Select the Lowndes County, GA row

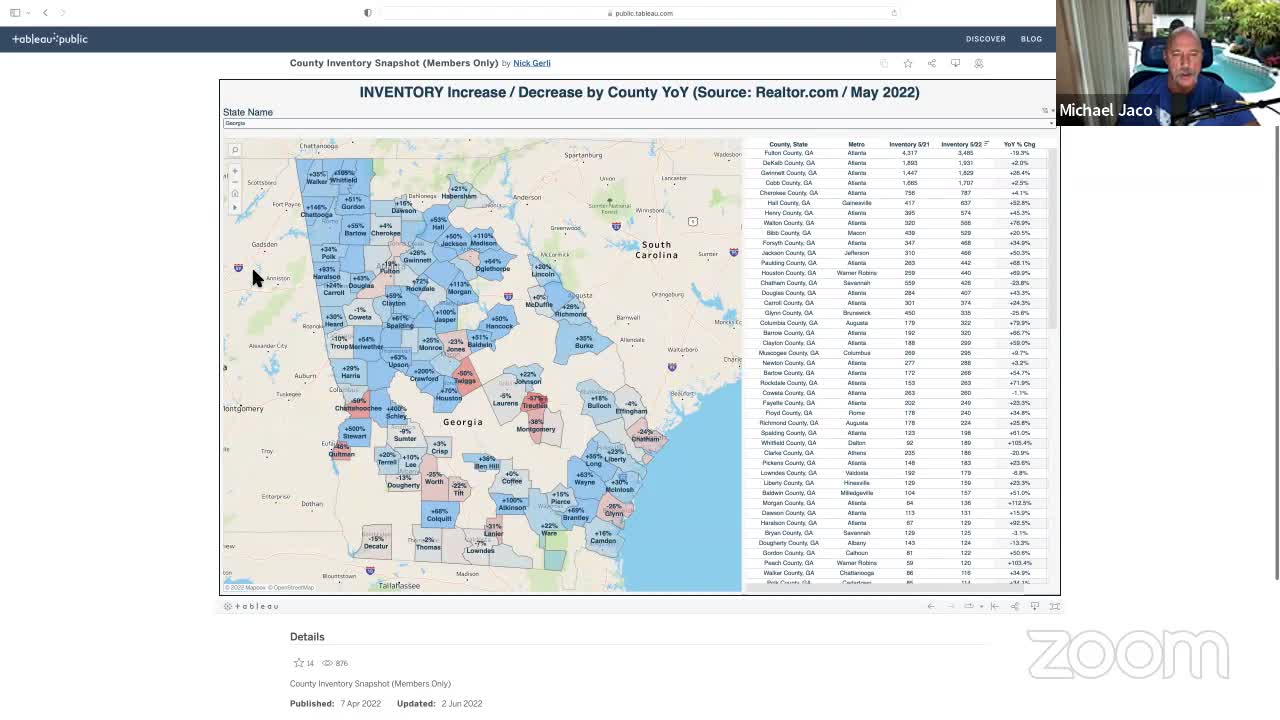point(895,473)
